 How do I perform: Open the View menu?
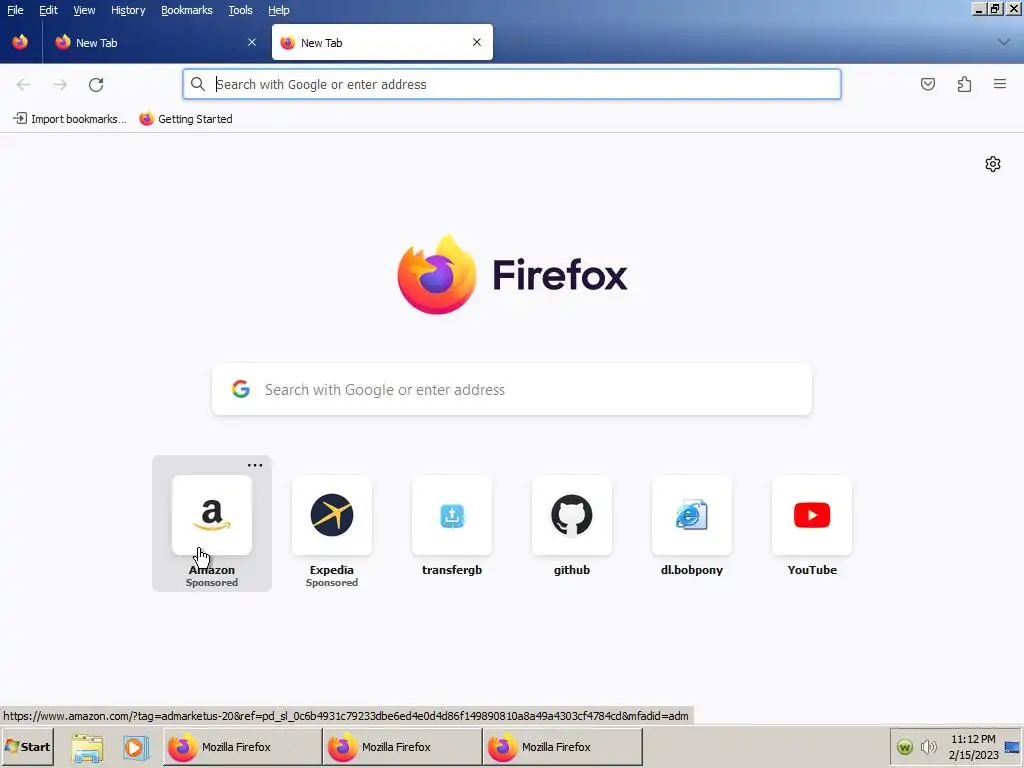click(84, 10)
